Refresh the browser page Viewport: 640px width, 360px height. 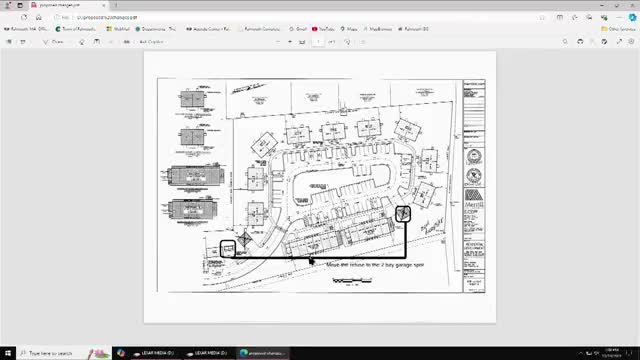point(24,18)
